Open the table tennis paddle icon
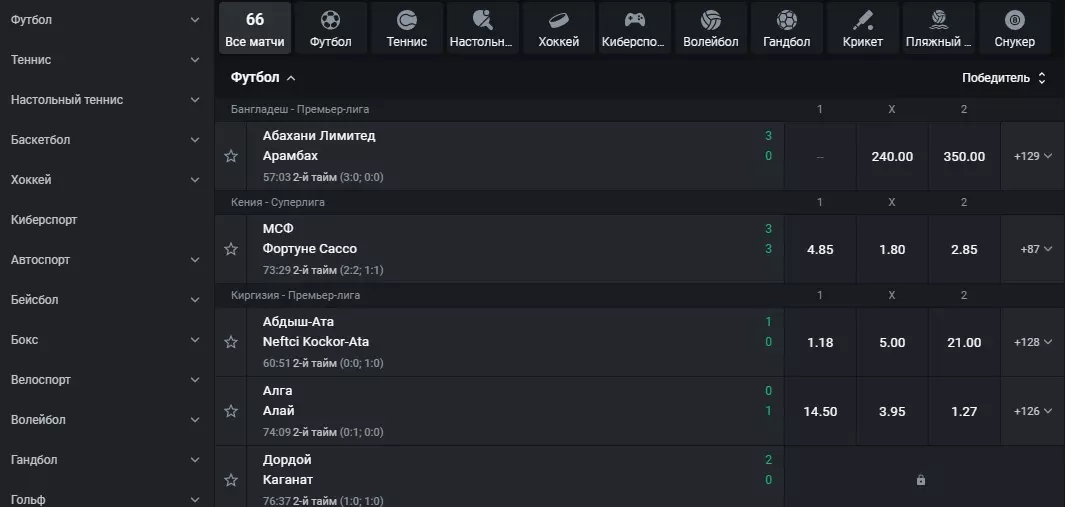Viewport: 1065px width, 507px height. click(x=482, y=20)
